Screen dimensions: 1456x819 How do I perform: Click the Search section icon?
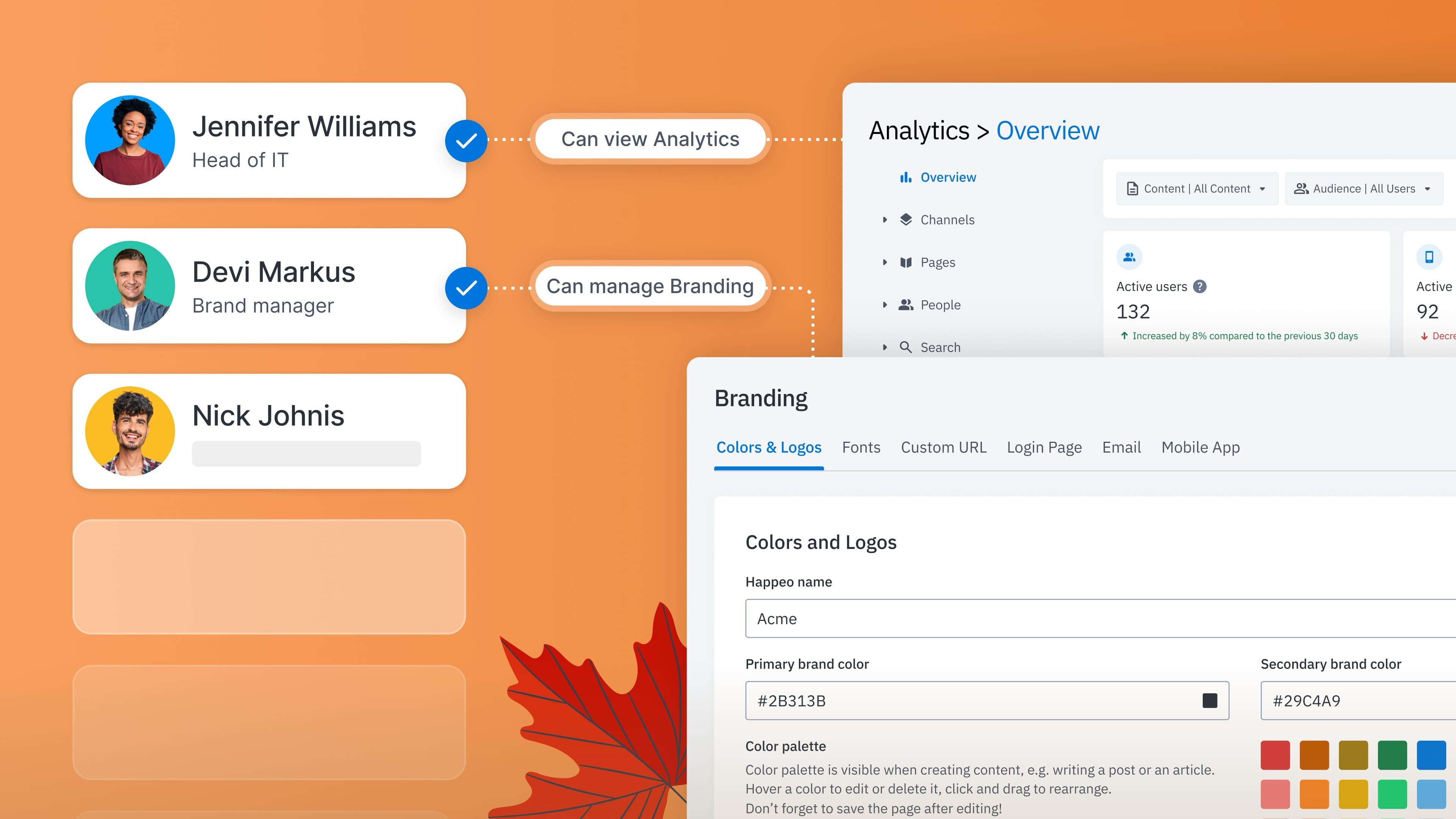point(905,347)
